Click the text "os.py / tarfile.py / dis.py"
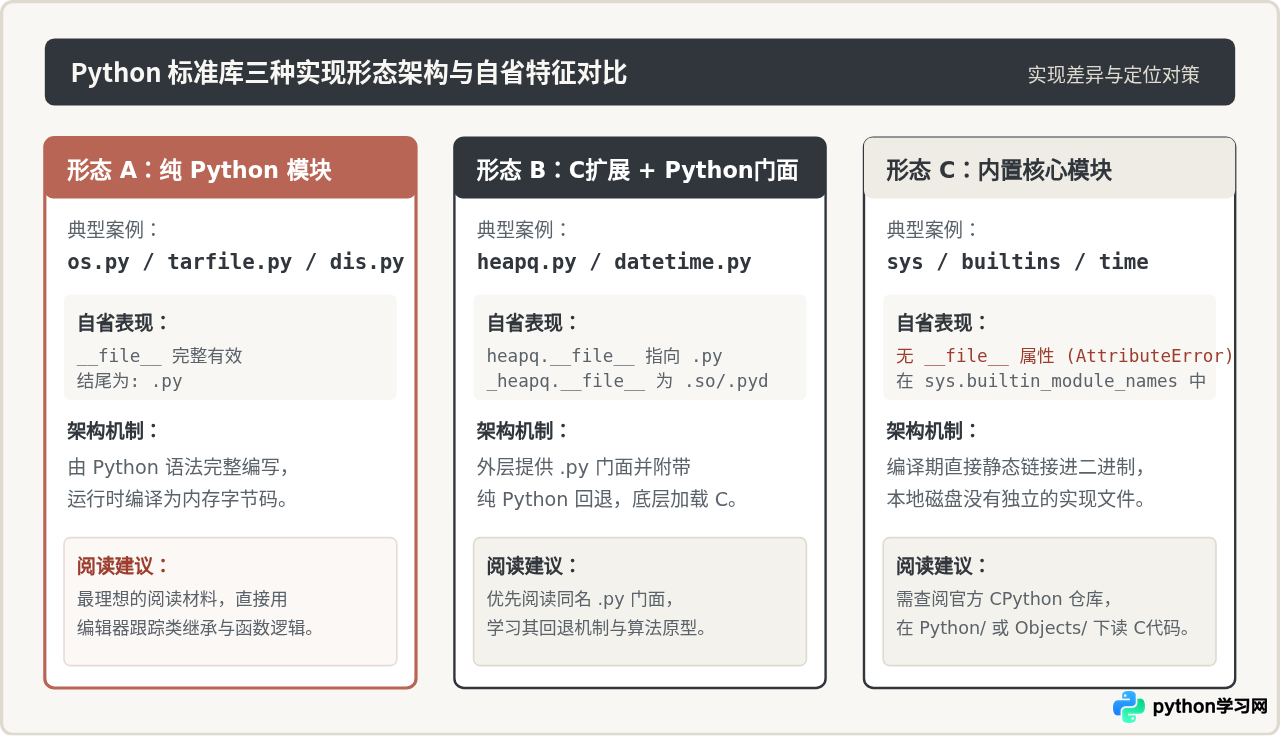 point(236,262)
